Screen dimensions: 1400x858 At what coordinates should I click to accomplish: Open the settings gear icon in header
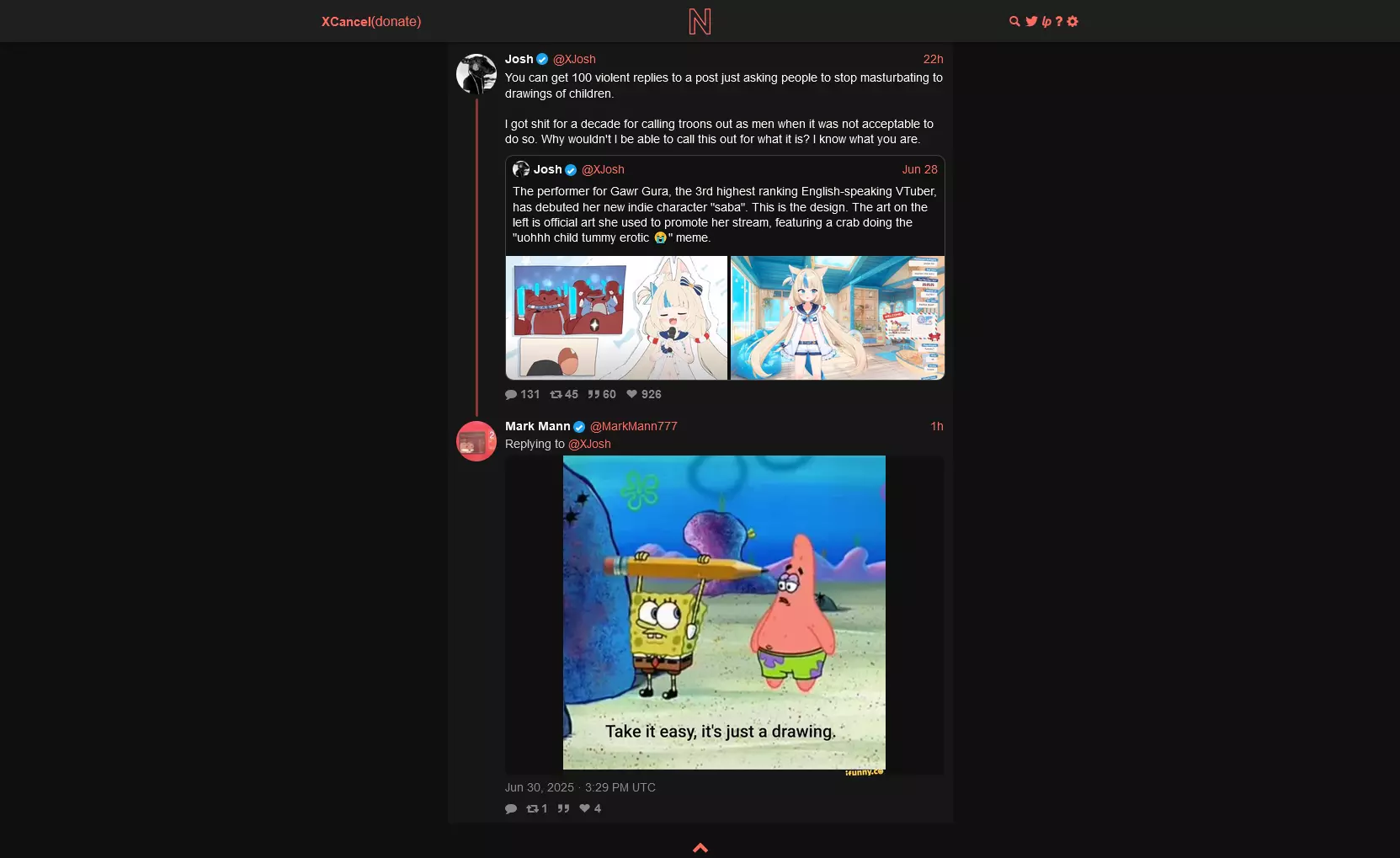[x=1073, y=21]
